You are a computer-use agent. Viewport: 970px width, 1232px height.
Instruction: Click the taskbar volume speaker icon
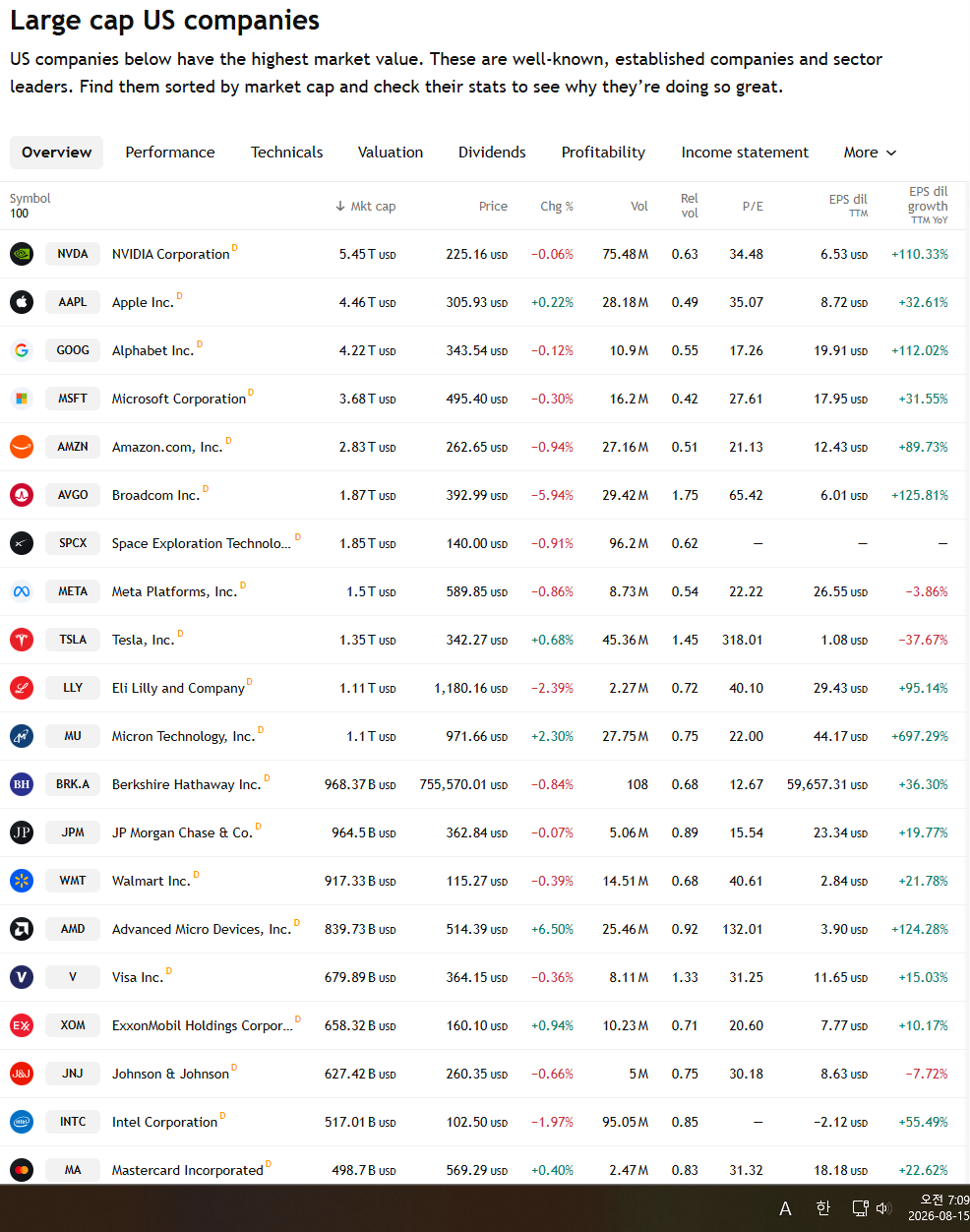click(x=882, y=1208)
